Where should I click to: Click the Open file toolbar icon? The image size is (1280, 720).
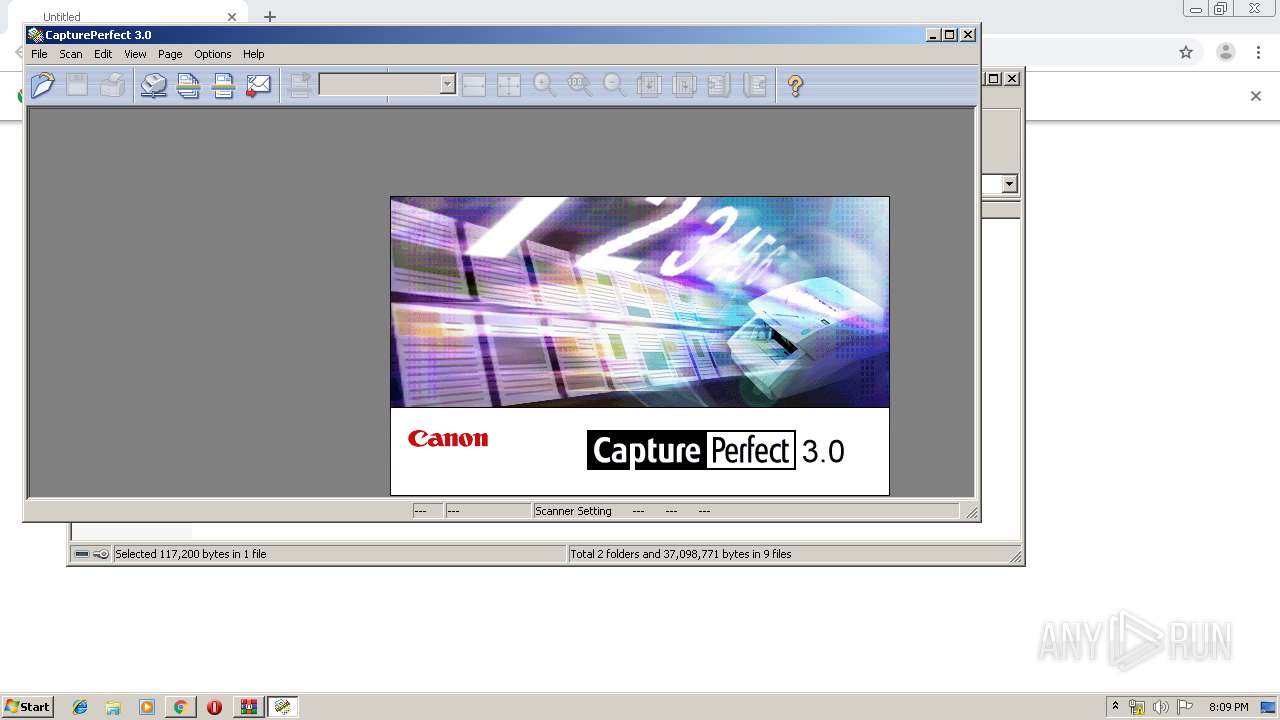coord(43,86)
